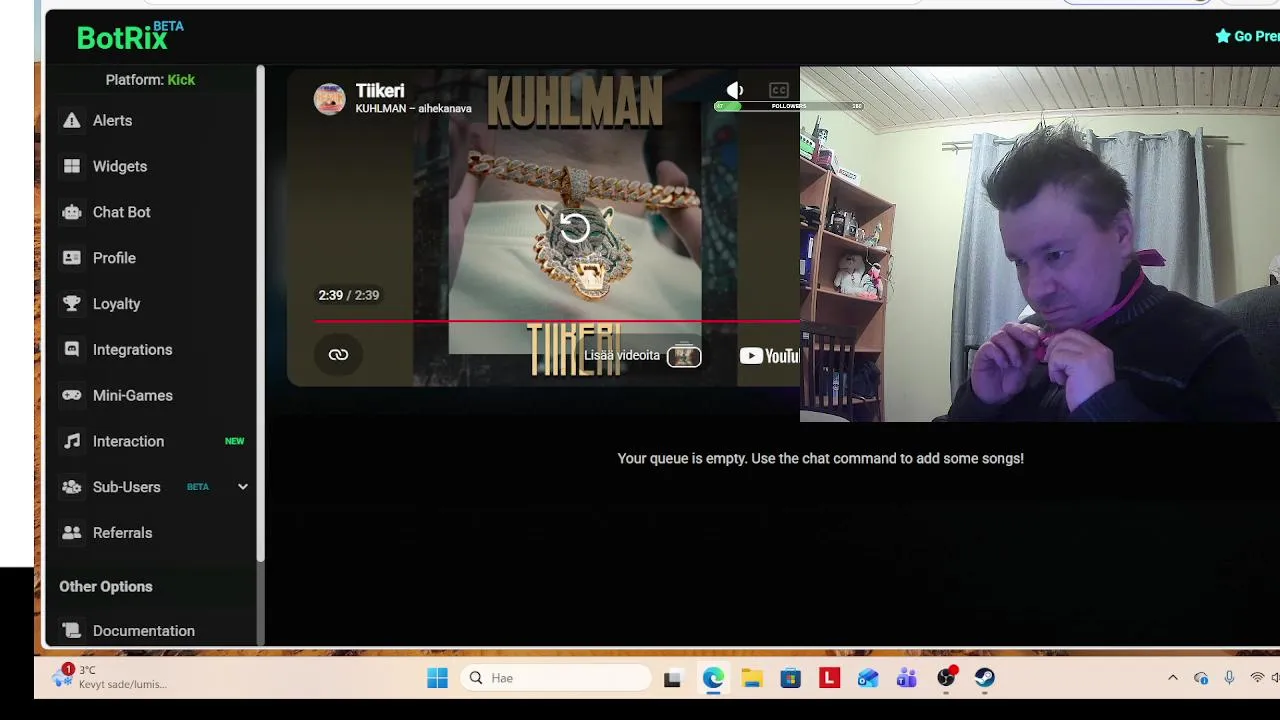Open the red L app on the taskbar
The image size is (1280, 720).
tap(829, 678)
